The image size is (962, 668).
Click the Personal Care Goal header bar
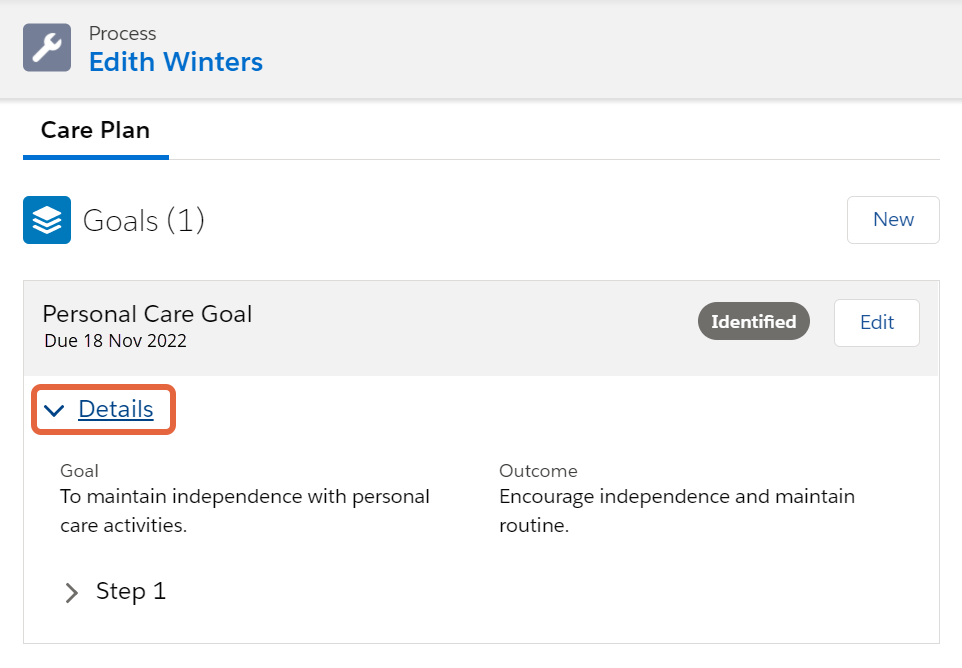click(x=481, y=328)
